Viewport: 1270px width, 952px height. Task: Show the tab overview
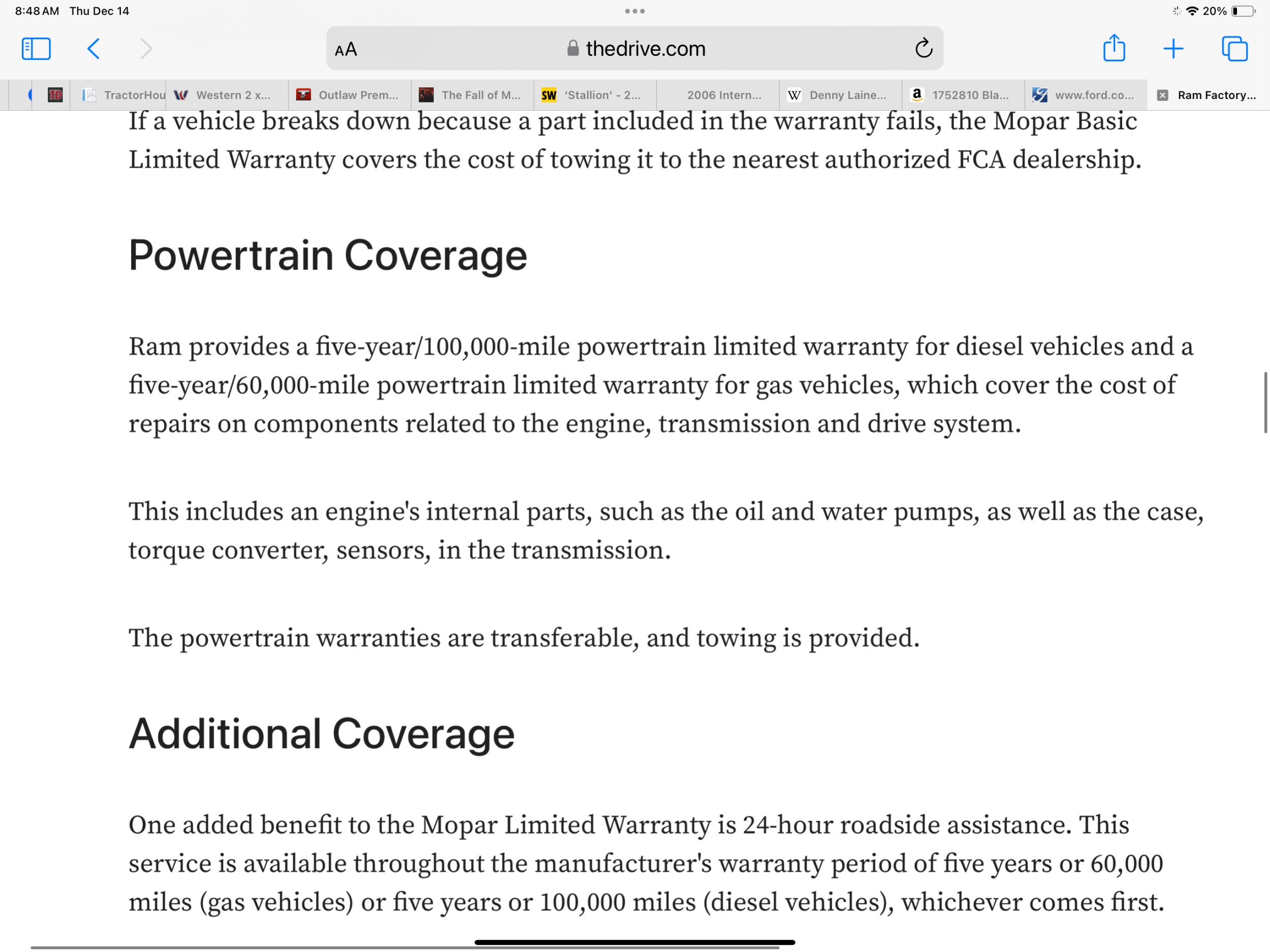click(x=1235, y=49)
